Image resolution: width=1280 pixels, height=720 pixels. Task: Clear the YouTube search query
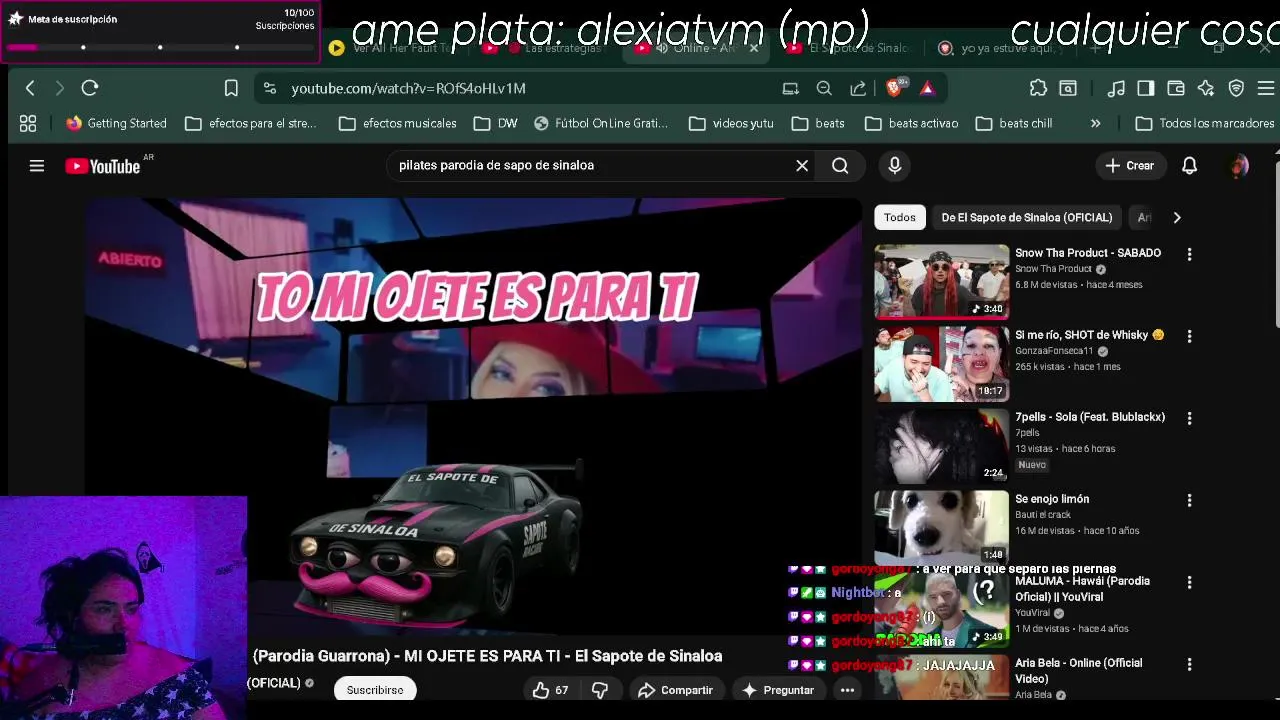802,165
